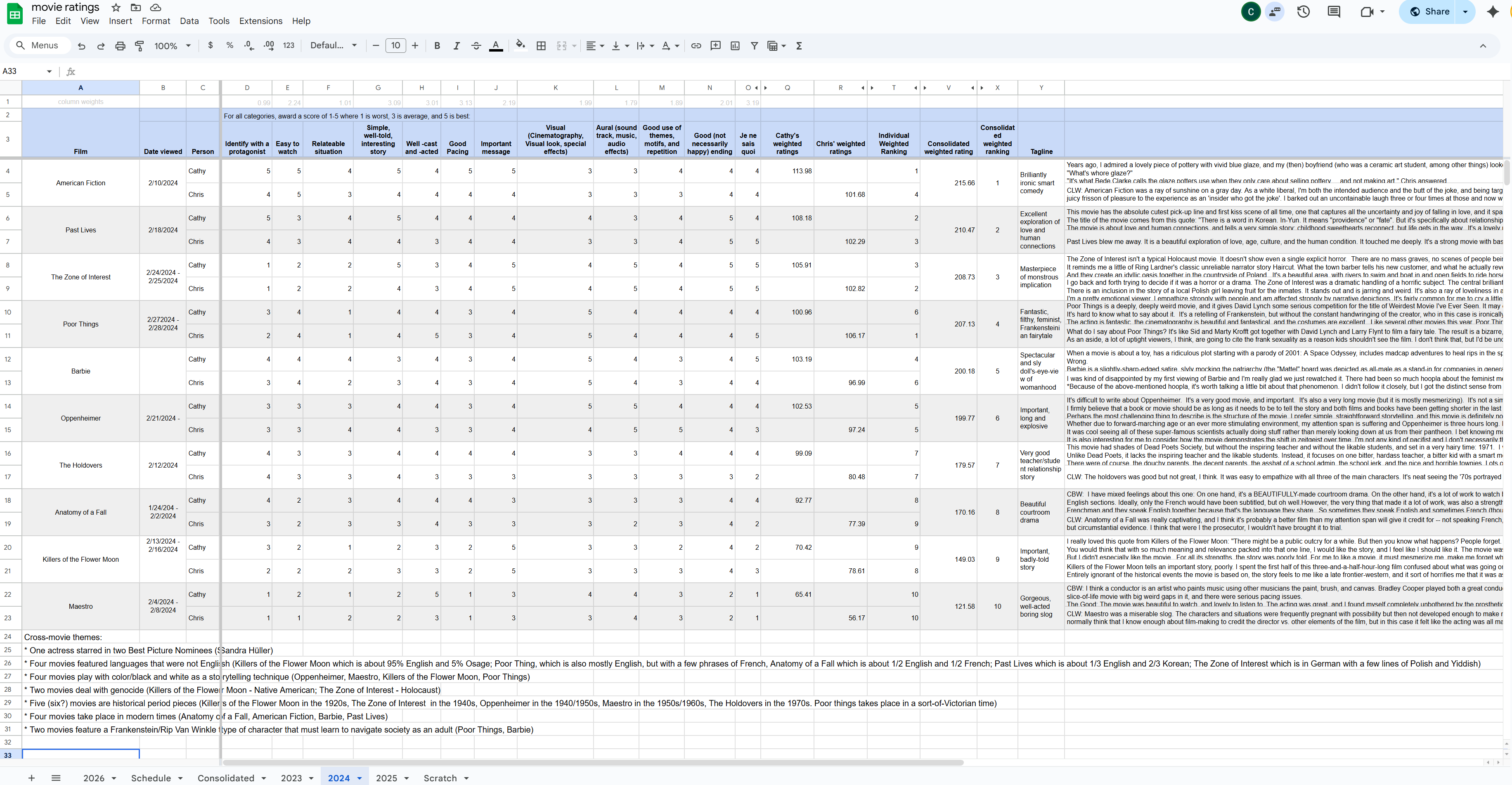Viewport: 1512px width, 785px height.
Task: Open the zoom 100% dropdown
Action: [x=173, y=46]
